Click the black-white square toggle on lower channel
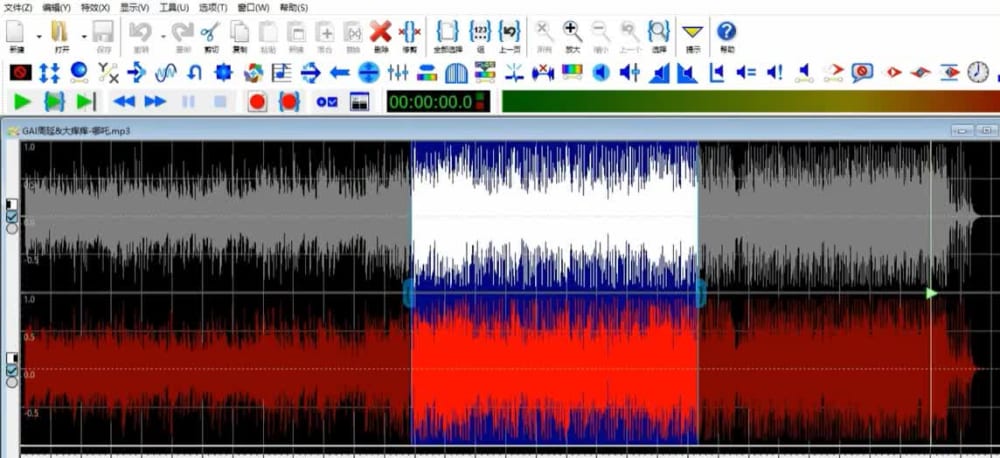The width and height of the screenshot is (1000, 458). click(11, 358)
